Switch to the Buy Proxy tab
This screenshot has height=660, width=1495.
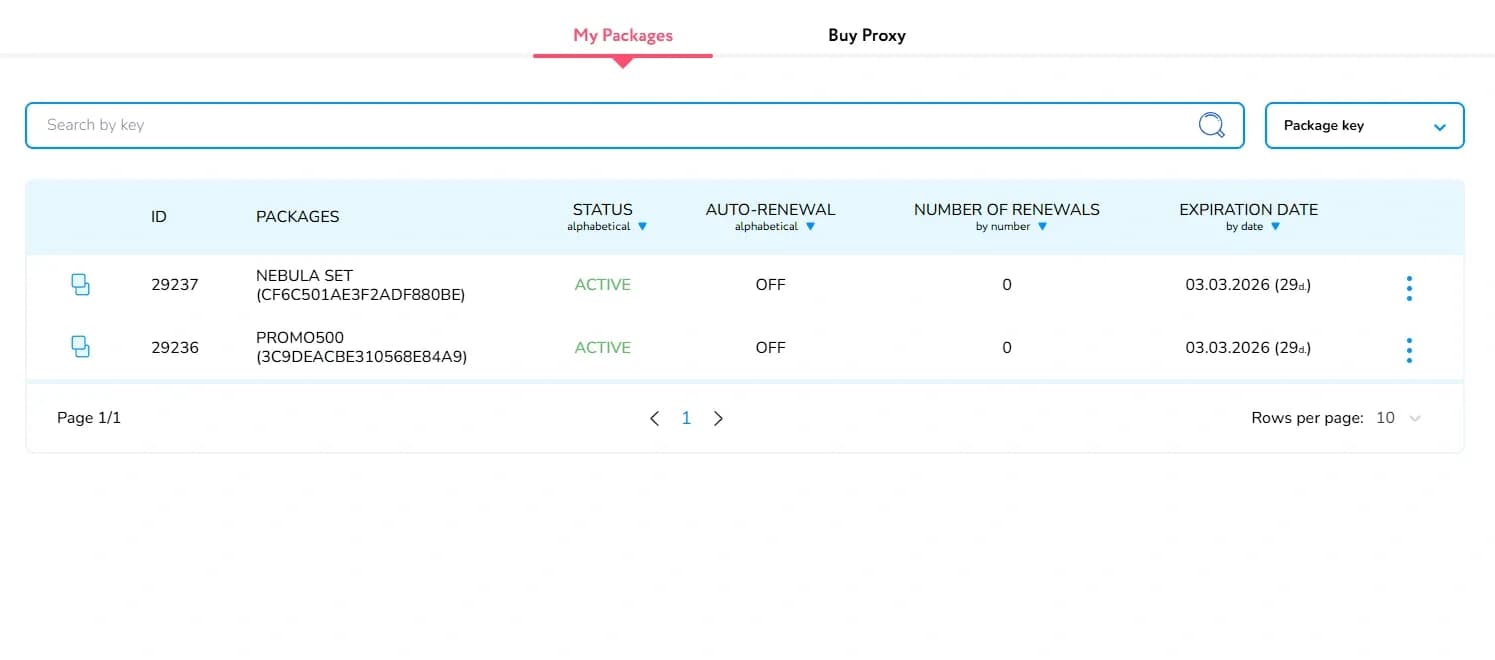(x=866, y=35)
